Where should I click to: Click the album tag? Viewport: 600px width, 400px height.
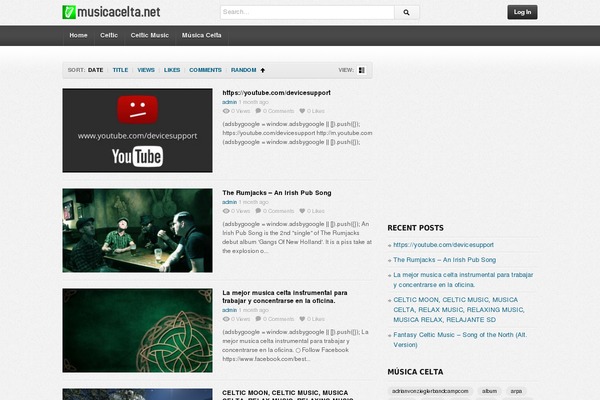[489, 391]
